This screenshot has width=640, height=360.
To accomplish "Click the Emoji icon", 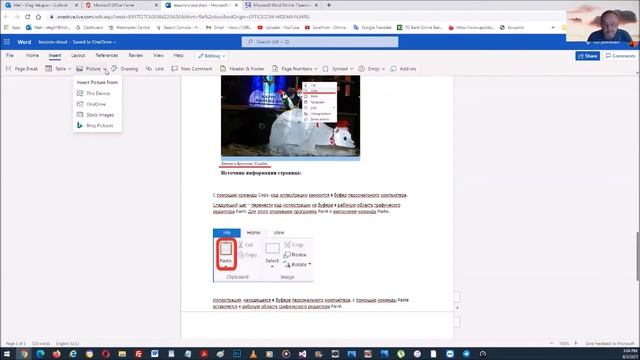I will pos(362,69).
